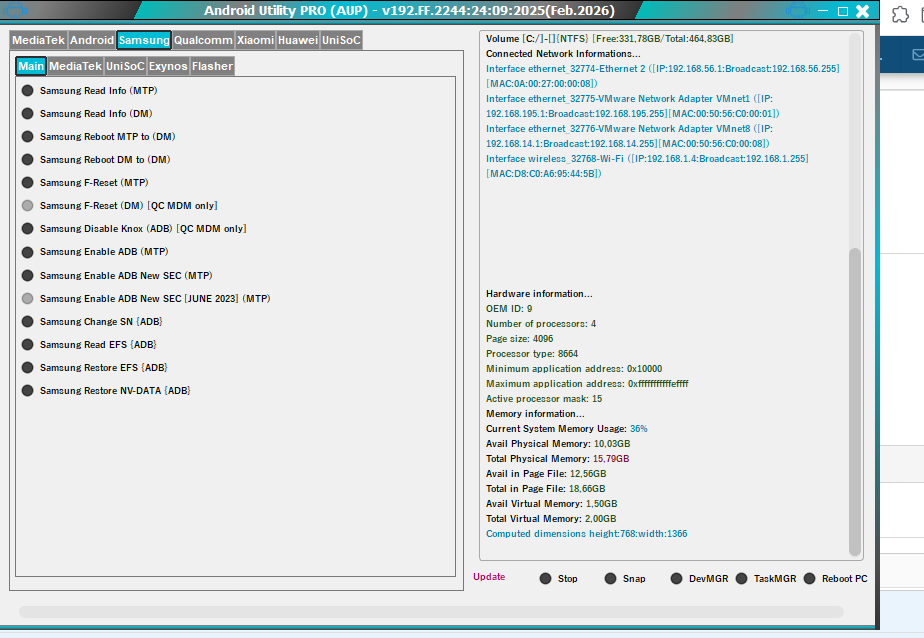Select Samsung F-Reset (MTP) option
This screenshot has height=638, width=924.
tap(27, 183)
